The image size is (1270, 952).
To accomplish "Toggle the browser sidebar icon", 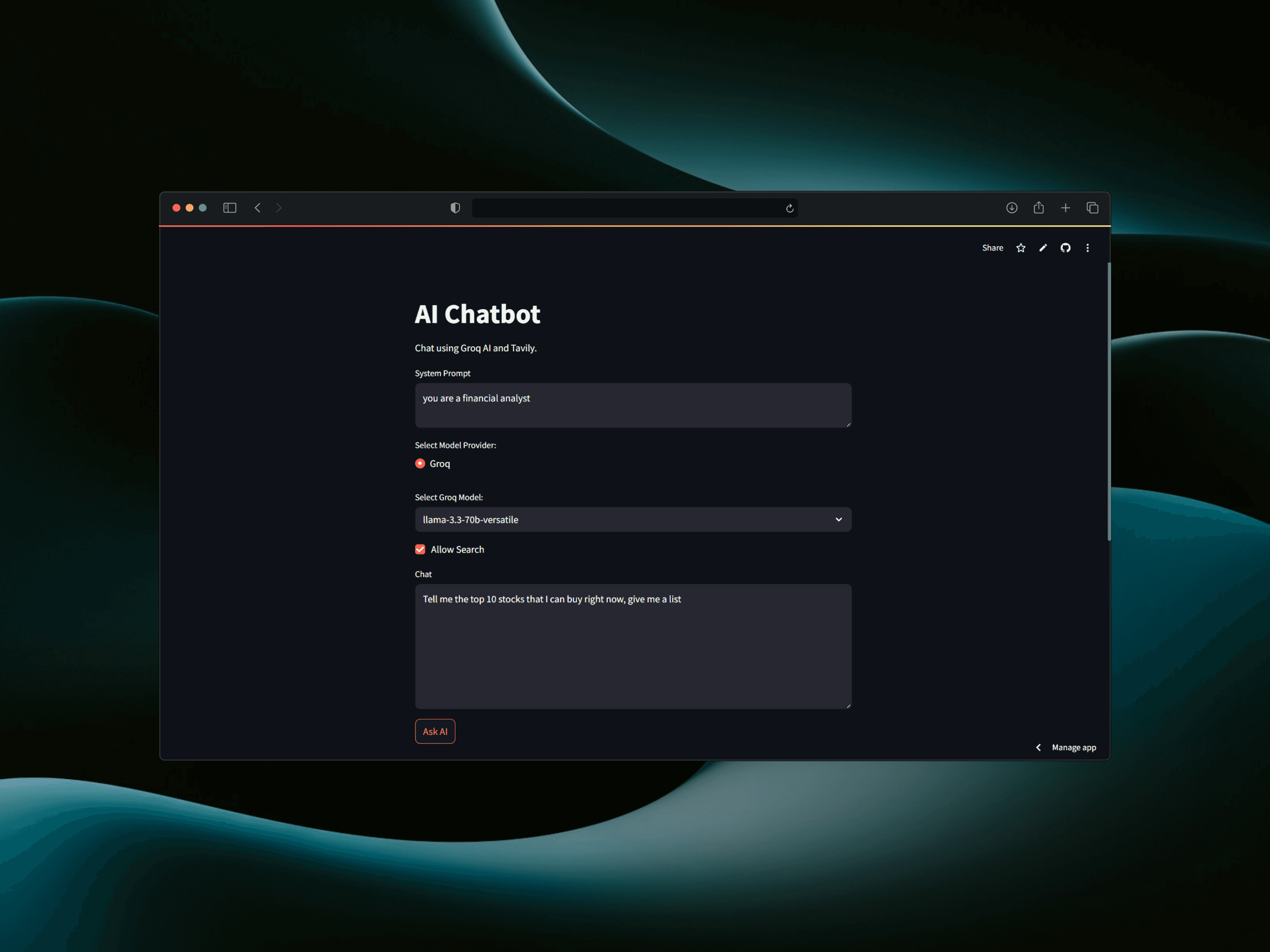I will 230,208.
